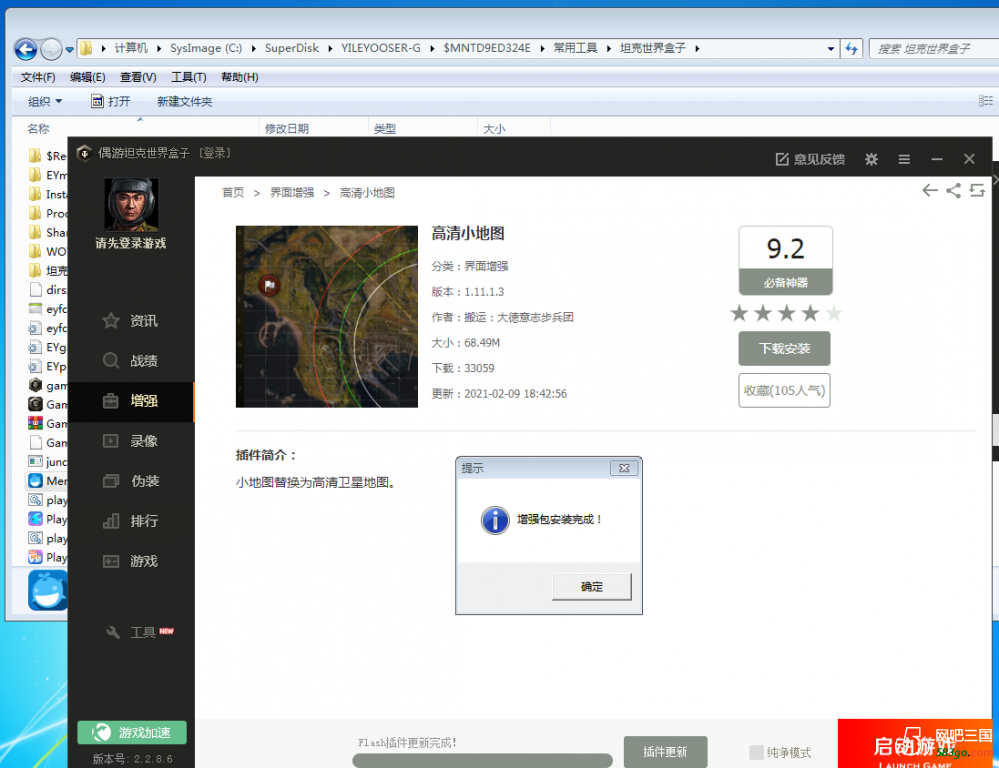Expand the 组织 dropdown in Explorer toolbar

point(59,101)
